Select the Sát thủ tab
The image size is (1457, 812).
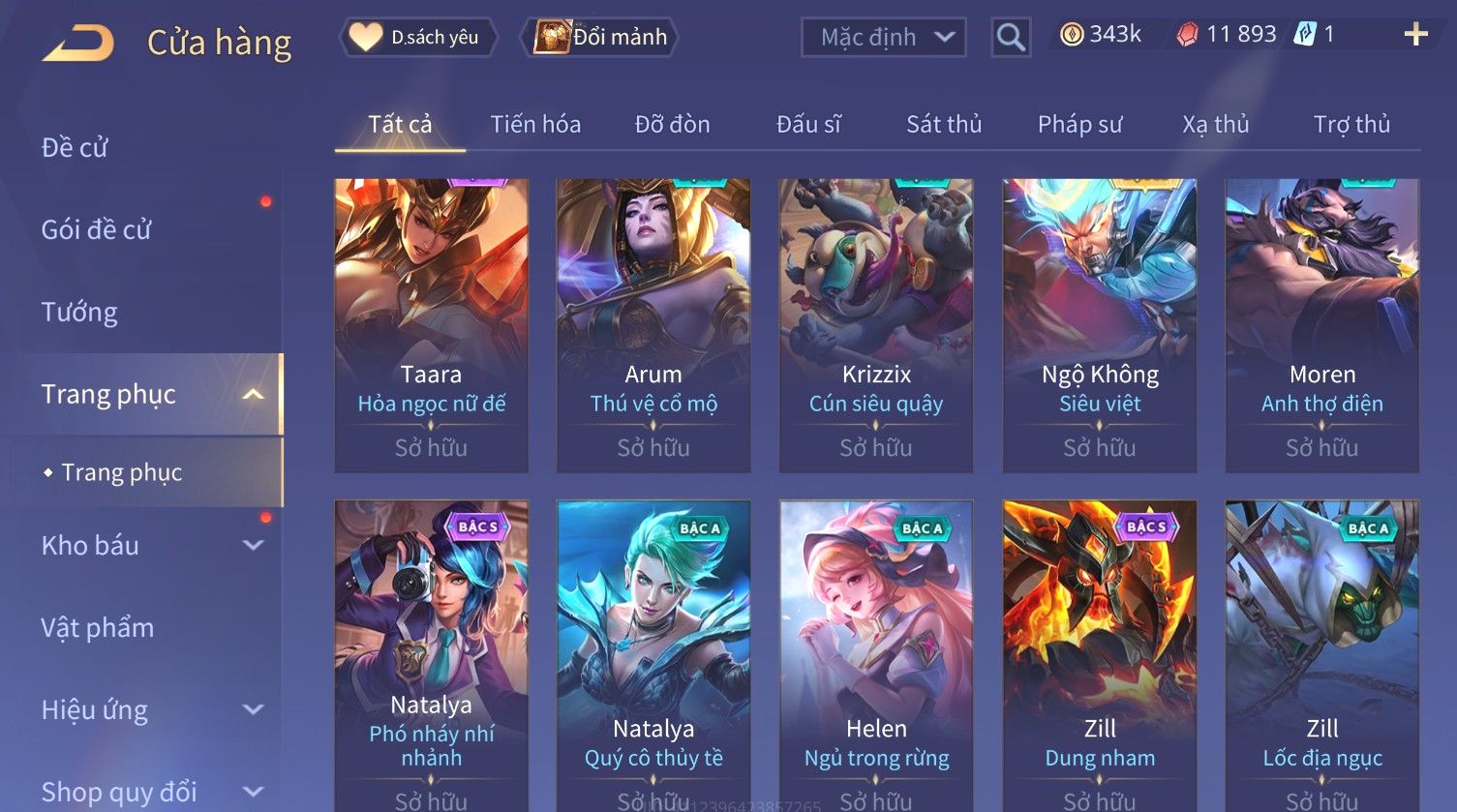(944, 124)
